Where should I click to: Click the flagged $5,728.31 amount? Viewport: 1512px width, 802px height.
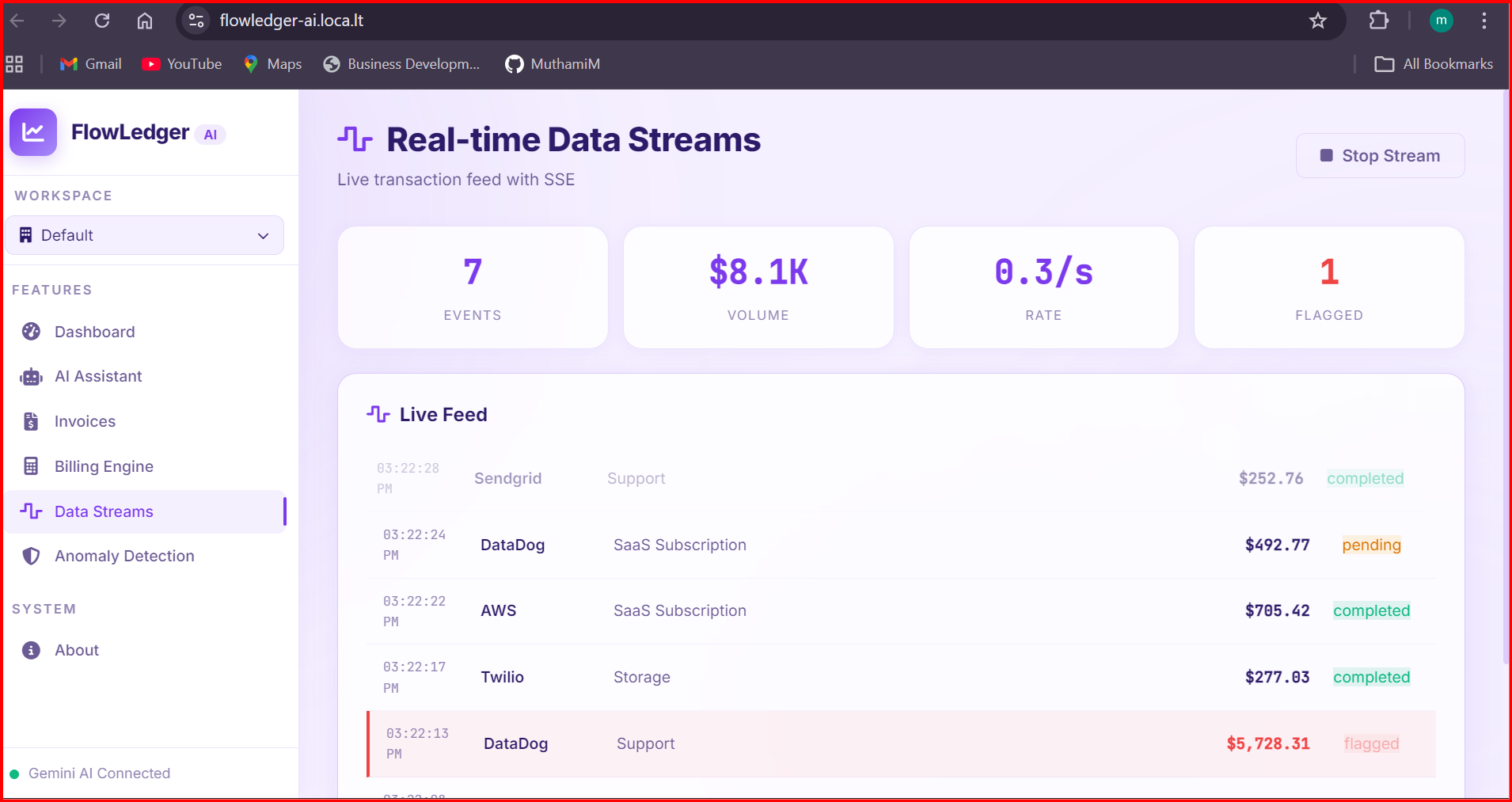[1268, 743]
